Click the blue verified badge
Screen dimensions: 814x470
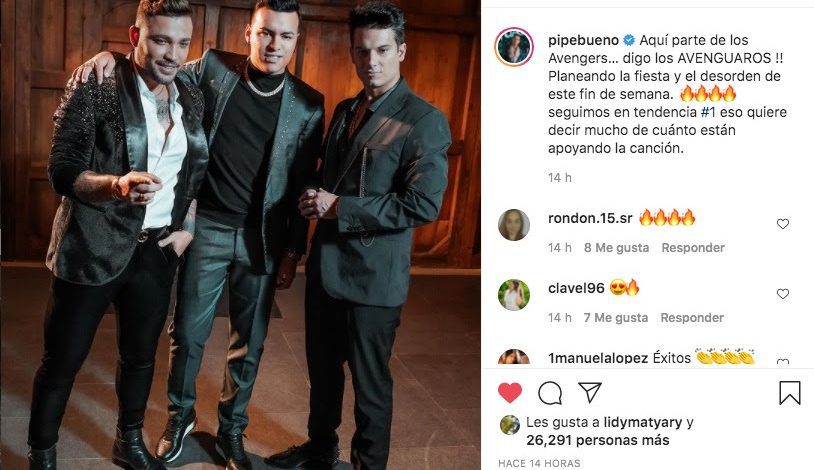coord(629,40)
